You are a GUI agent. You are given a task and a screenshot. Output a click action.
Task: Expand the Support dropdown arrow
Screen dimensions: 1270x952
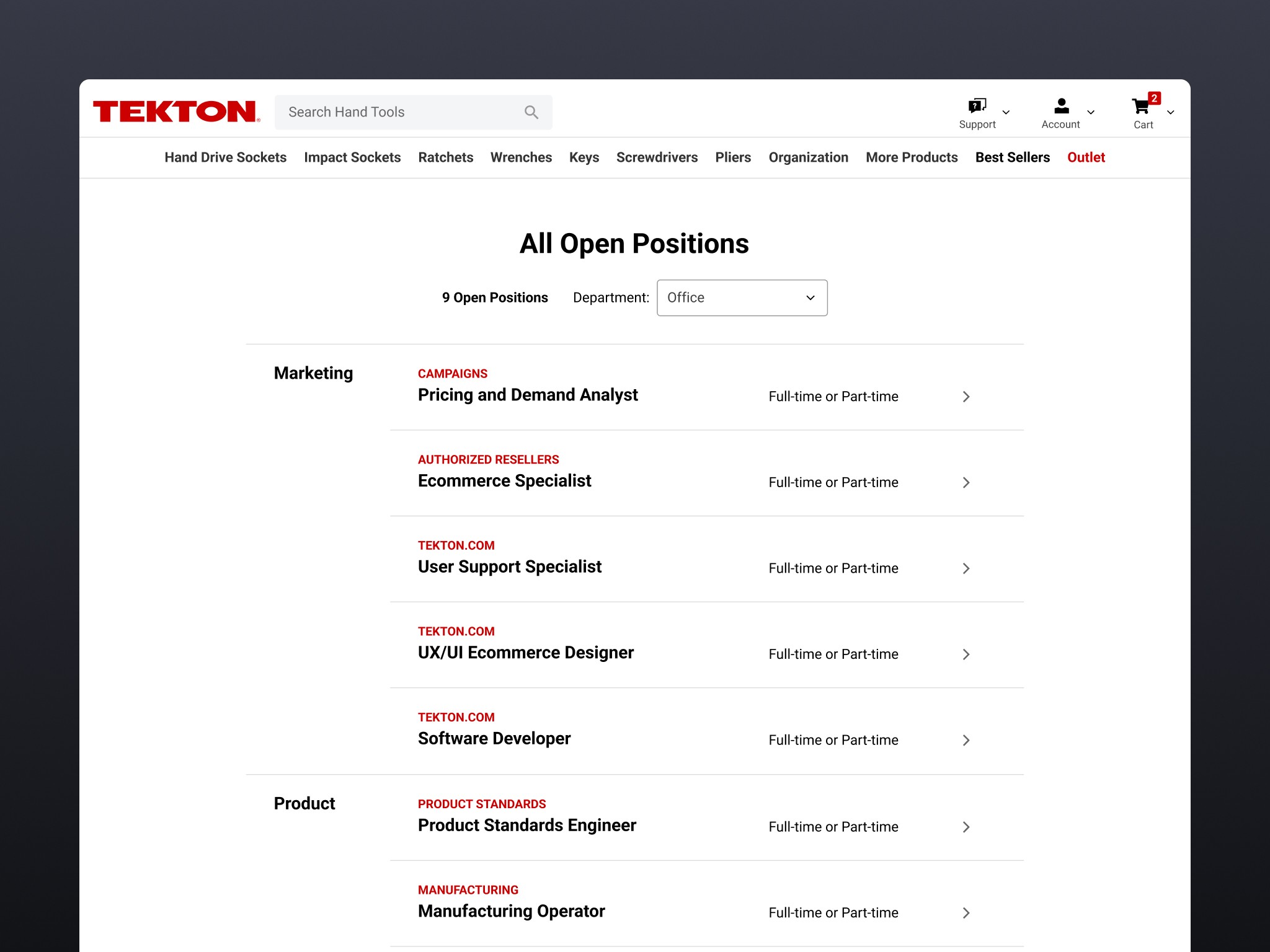pos(1006,112)
